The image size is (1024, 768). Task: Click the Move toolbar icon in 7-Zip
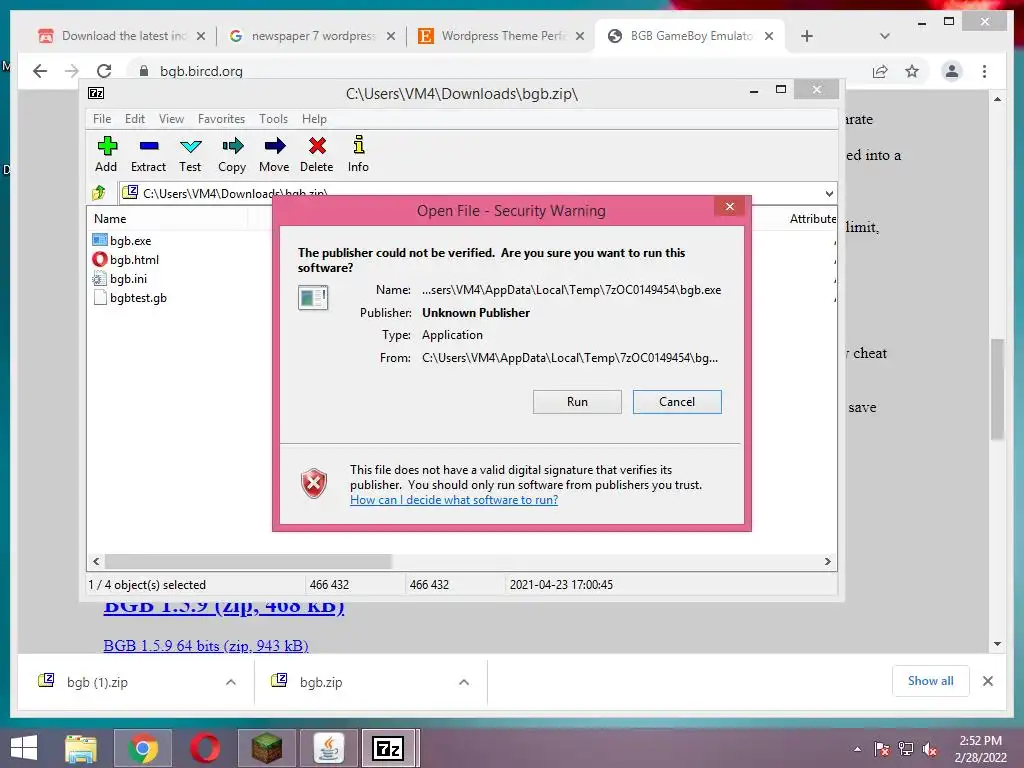click(x=274, y=154)
